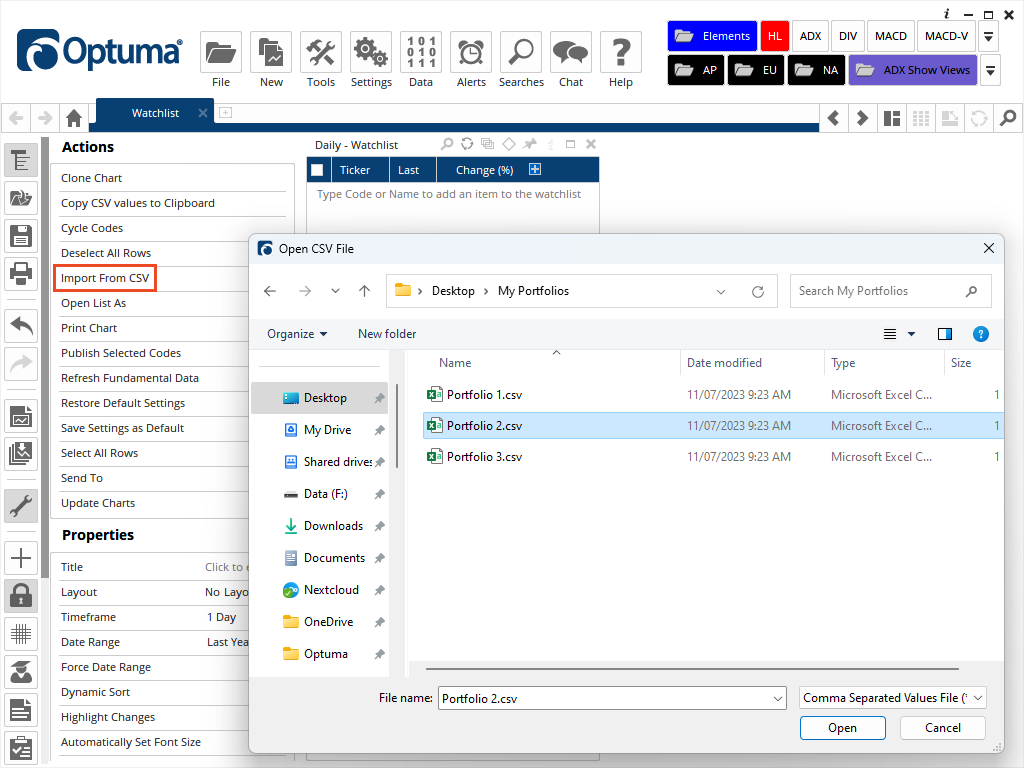Click New folder in the dialog
This screenshot has height=768, width=1024.
point(387,334)
